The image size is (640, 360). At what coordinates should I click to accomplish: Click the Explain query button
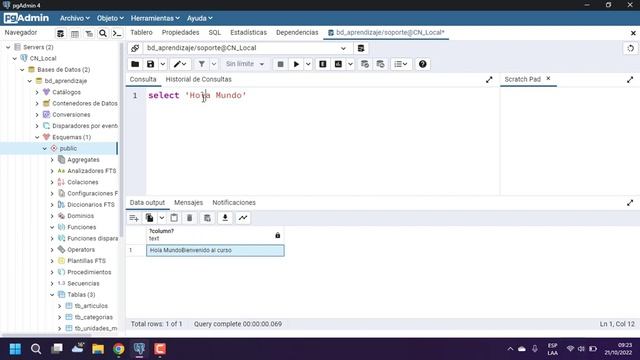click(x=323, y=64)
